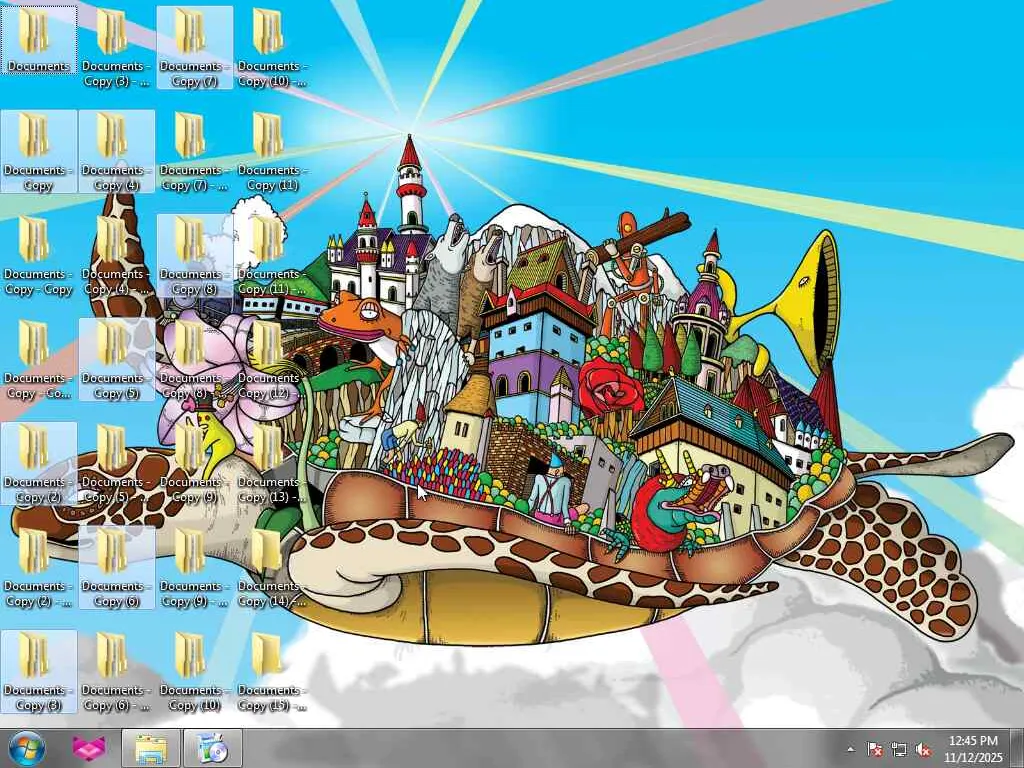Image resolution: width=1024 pixels, height=768 pixels.
Task: Select the "Documents - Copy (6)" folder
Action: [x=116, y=568]
